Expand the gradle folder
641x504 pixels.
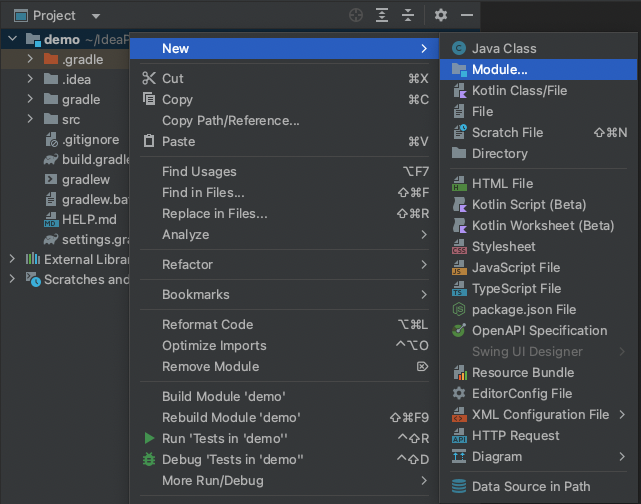pyautogui.click(x=30, y=99)
